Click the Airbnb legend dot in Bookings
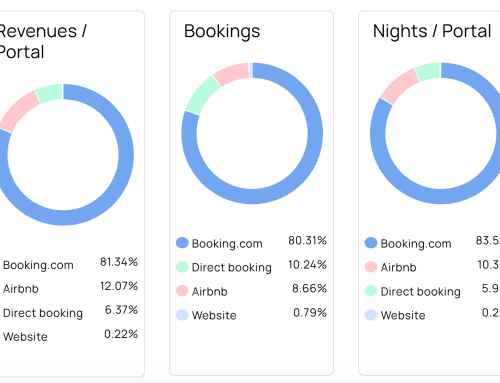This screenshot has height=383, width=500. [x=182, y=291]
